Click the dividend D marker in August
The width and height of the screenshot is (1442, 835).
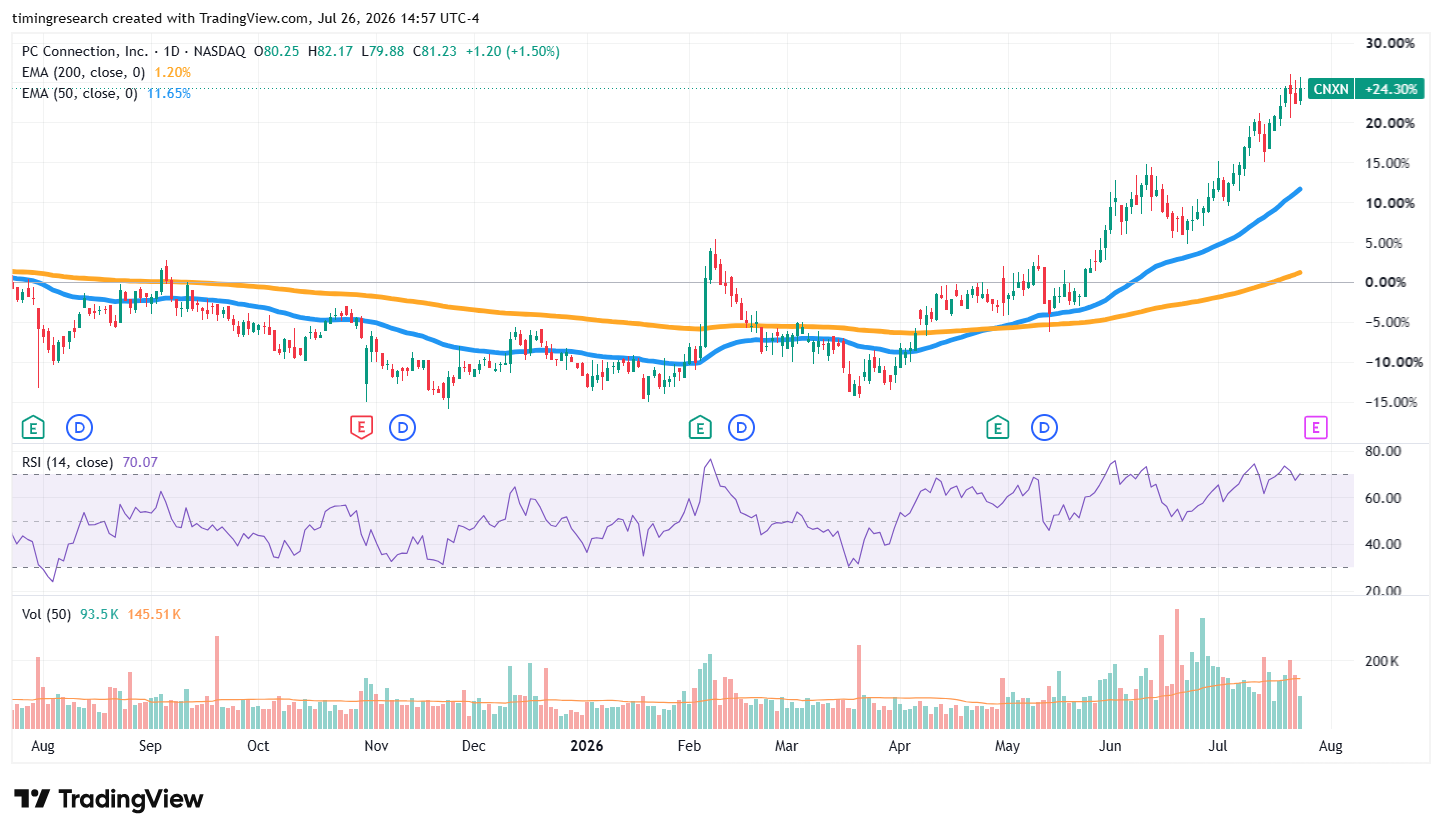[79, 428]
